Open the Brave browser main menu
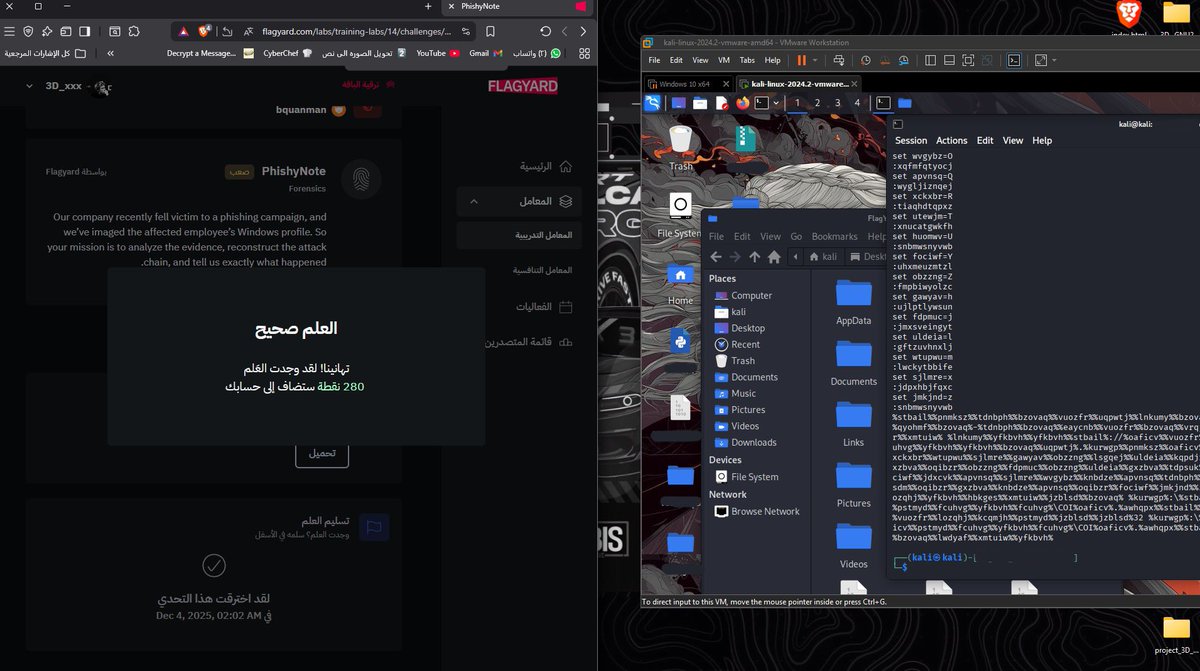The width and height of the screenshot is (1200, 671). [8, 32]
